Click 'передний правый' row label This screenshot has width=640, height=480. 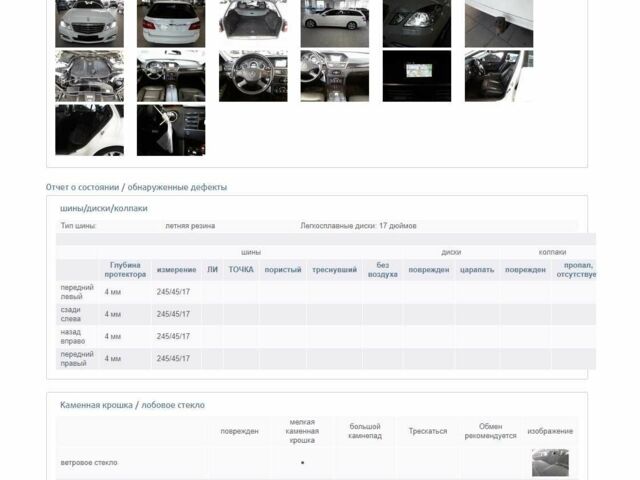77,358
